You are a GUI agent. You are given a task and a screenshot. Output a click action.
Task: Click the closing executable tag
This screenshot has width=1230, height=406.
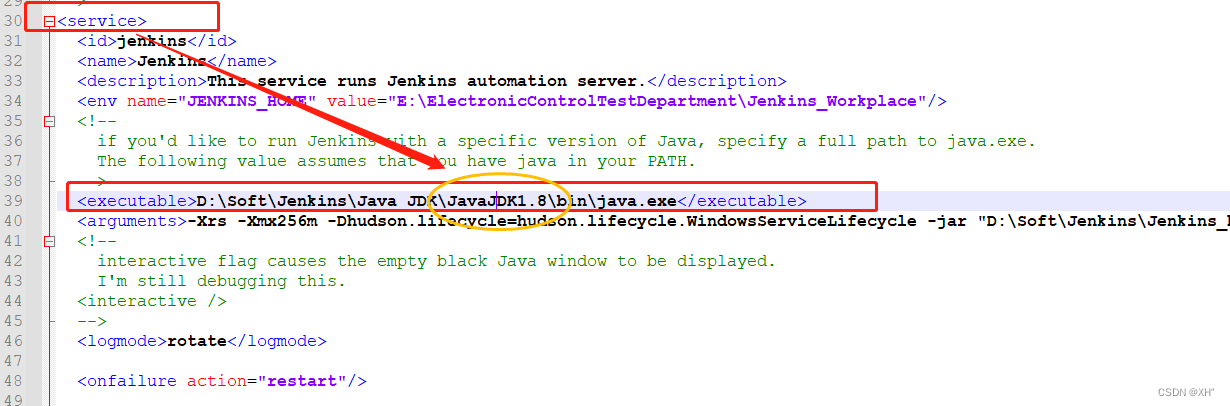pos(741,201)
